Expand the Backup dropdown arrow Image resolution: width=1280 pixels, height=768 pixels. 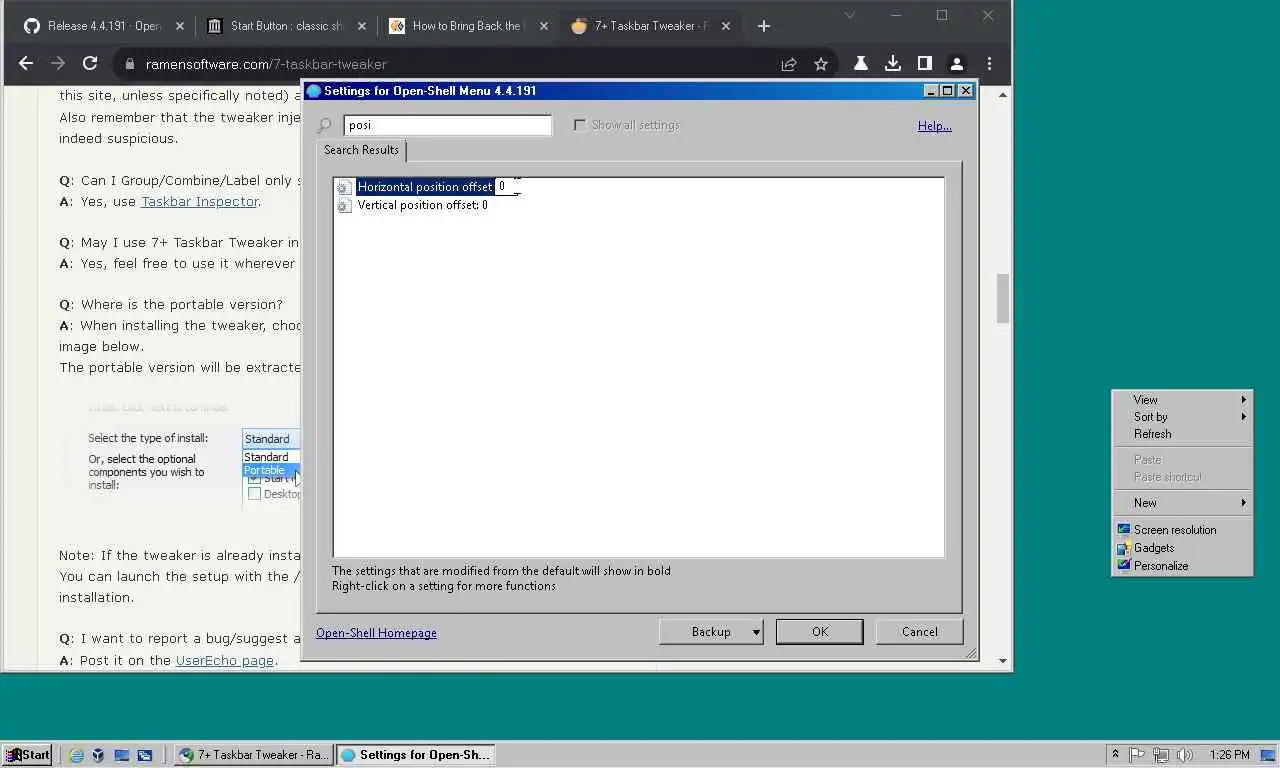pyautogui.click(x=756, y=632)
